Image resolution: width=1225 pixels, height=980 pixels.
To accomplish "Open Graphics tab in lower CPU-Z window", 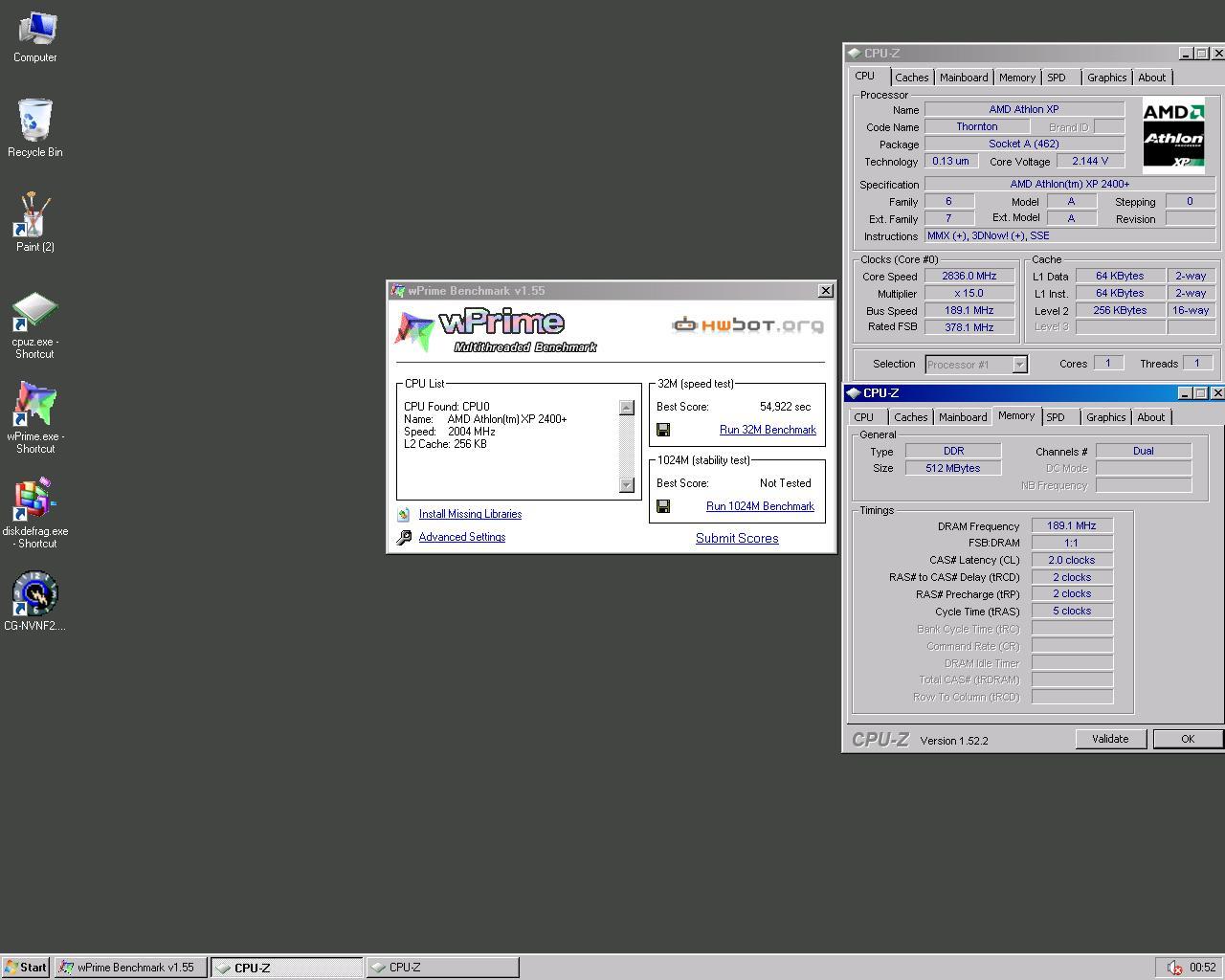I will pos(1105,417).
